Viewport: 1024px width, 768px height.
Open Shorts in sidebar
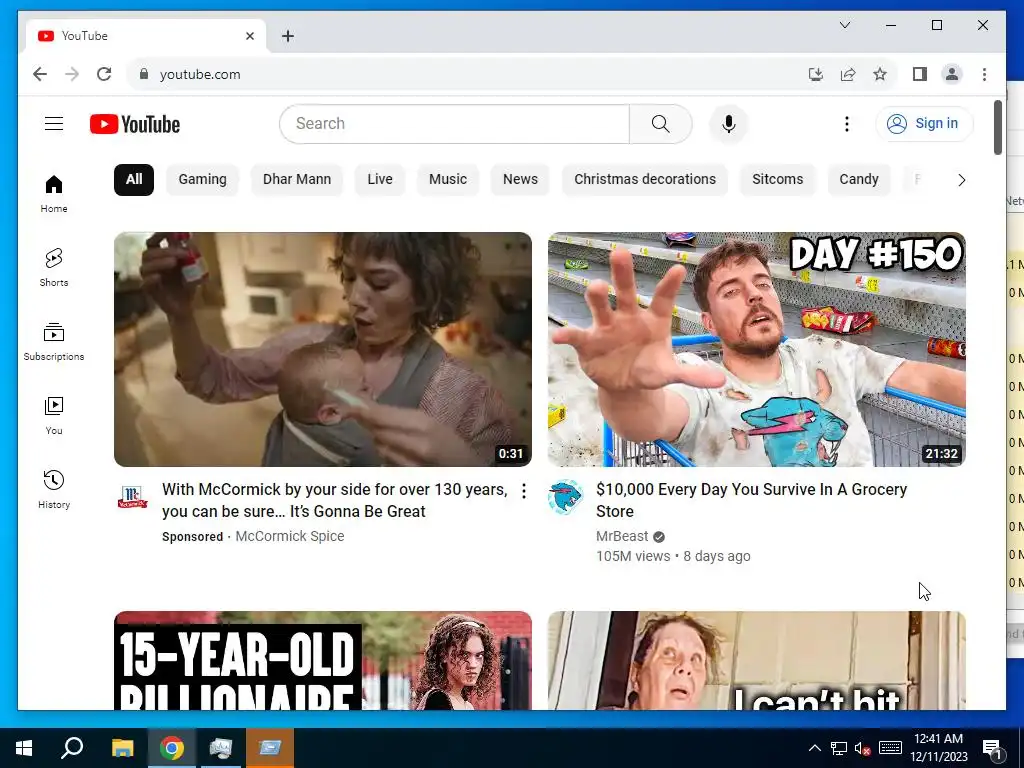pyautogui.click(x=54, y=268)
